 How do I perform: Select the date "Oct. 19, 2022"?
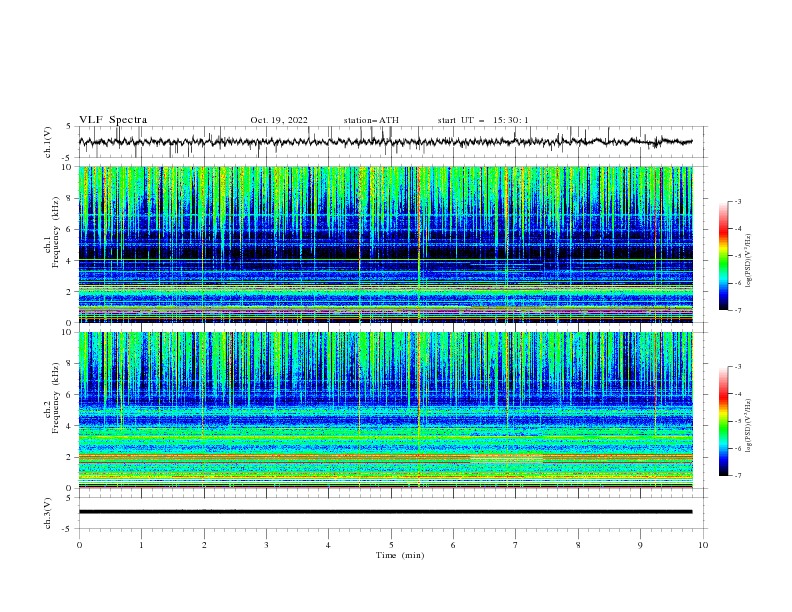279,120
